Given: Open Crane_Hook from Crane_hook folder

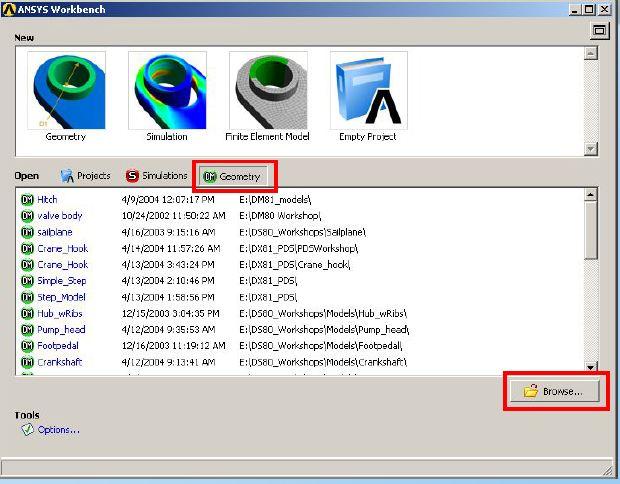Looking at the screenshot, I should point(63,265).
